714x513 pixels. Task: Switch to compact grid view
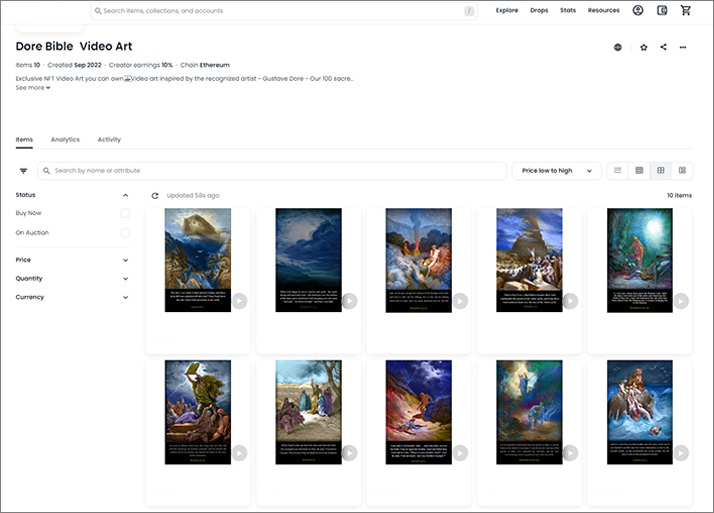(x=639, y=170)
